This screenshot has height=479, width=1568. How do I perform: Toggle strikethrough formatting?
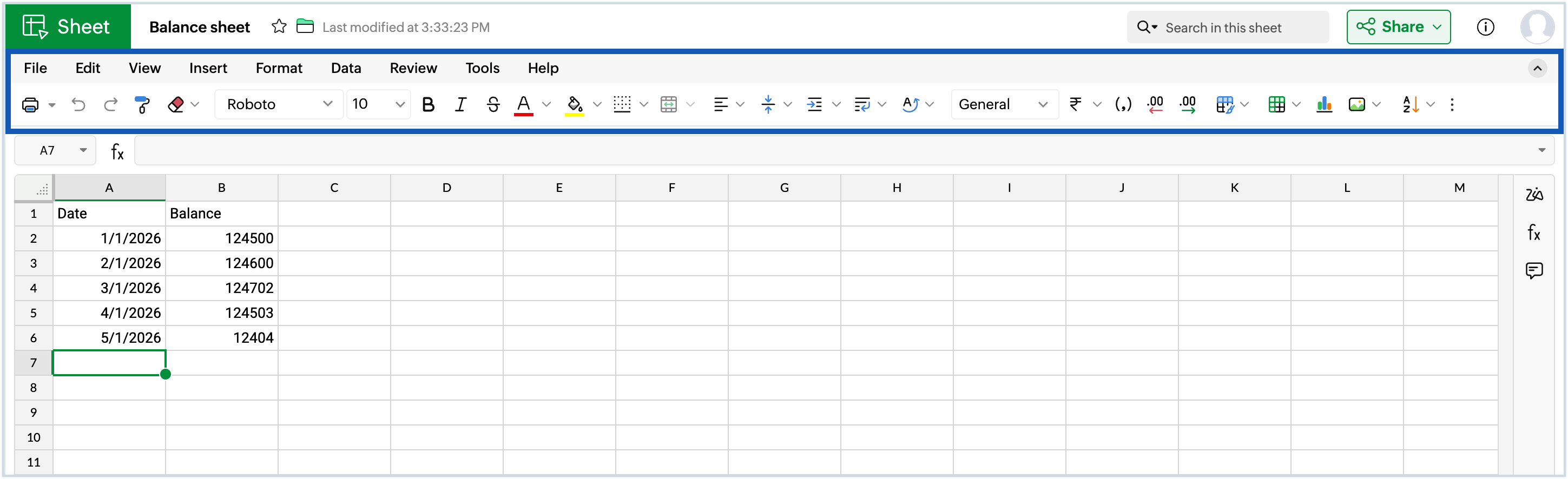(x=493, y=104)
